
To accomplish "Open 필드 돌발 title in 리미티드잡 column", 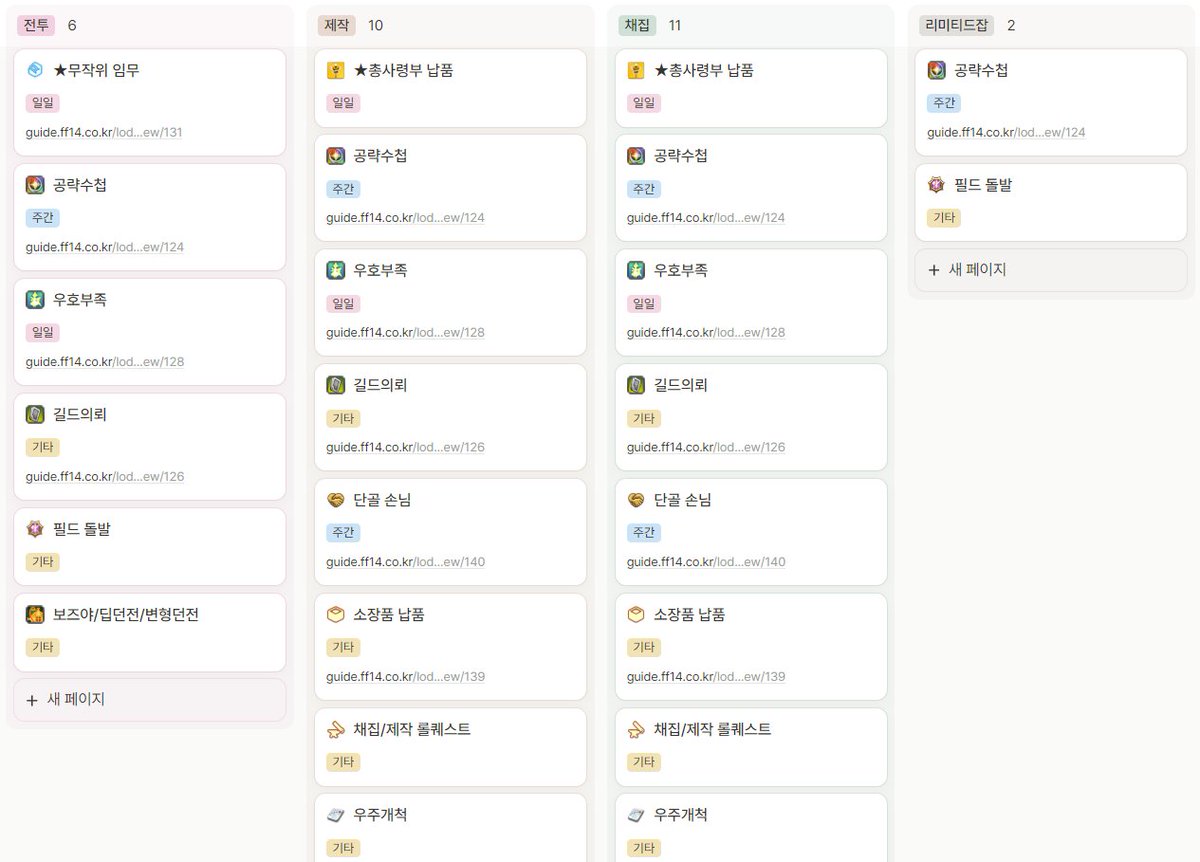I will point(983,185).
